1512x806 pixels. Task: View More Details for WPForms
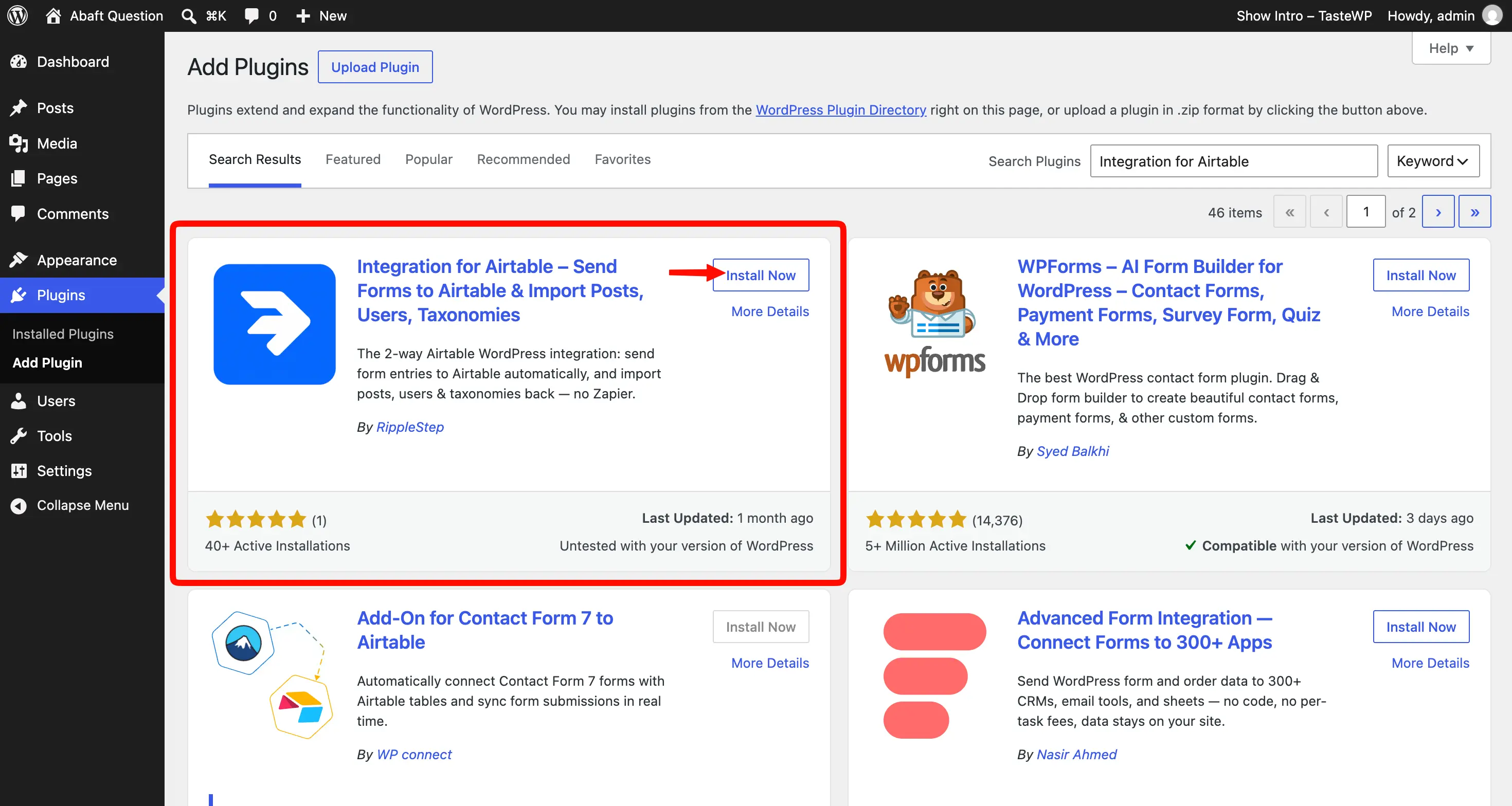click(1430, 312)
